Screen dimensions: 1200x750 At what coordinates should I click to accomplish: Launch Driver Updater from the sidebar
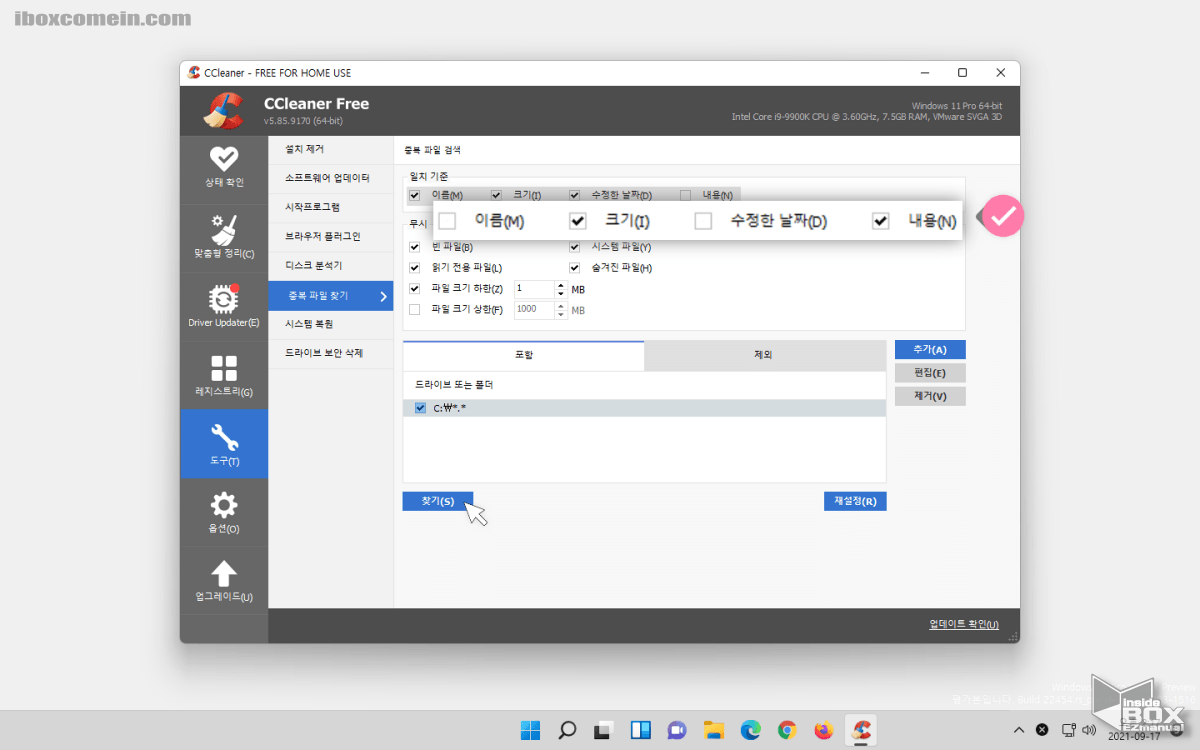click(224, 305)
